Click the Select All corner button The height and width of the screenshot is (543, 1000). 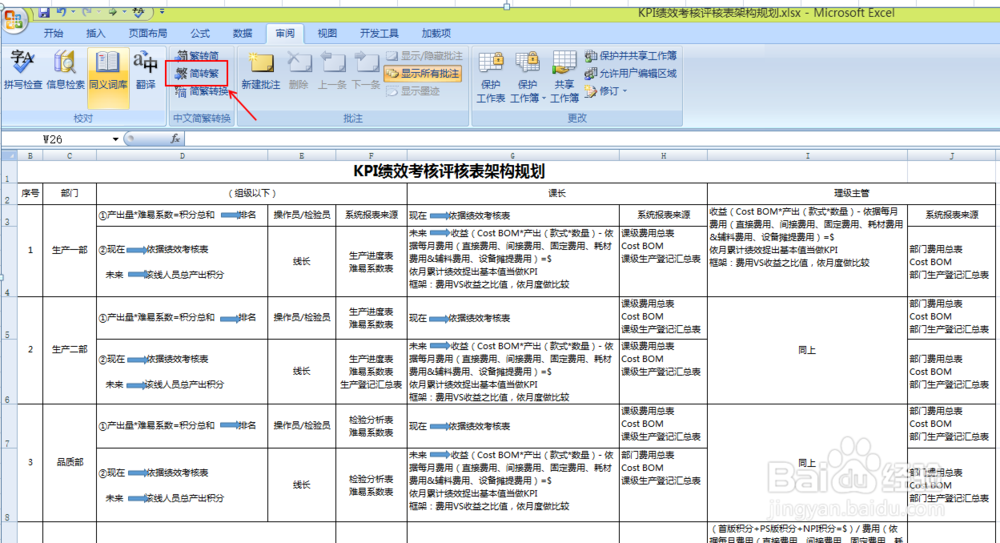(x=9, y=156)
